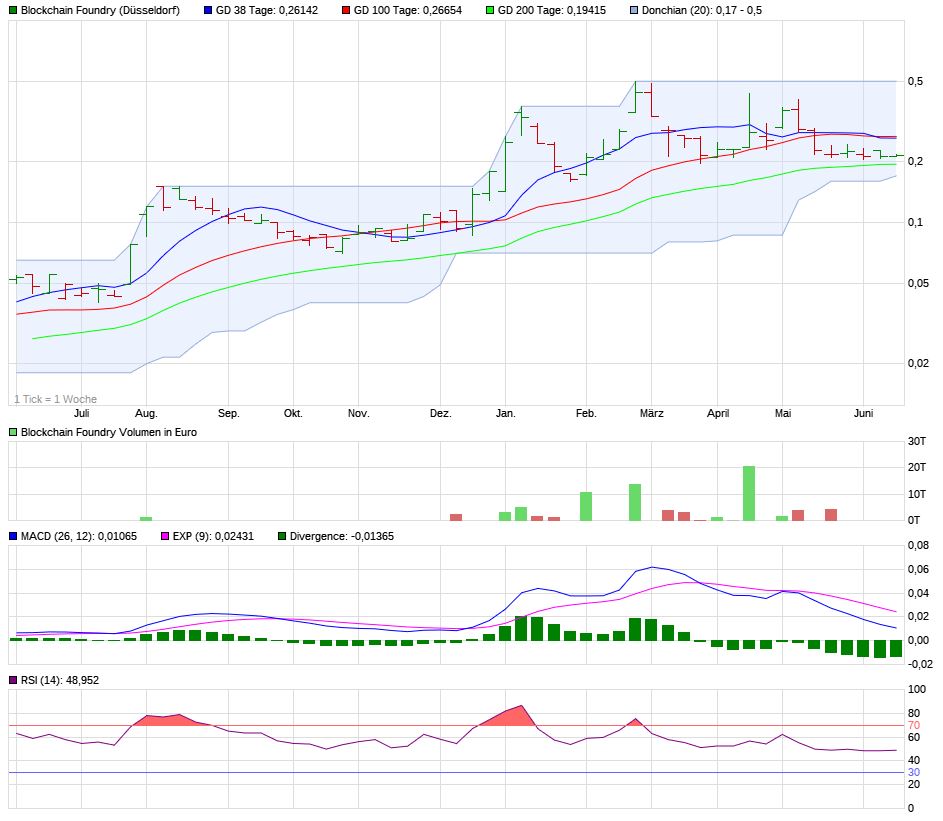Click the magenta EXP (9) legend icon
Viewport: 943px width, 821px height.
166,536
